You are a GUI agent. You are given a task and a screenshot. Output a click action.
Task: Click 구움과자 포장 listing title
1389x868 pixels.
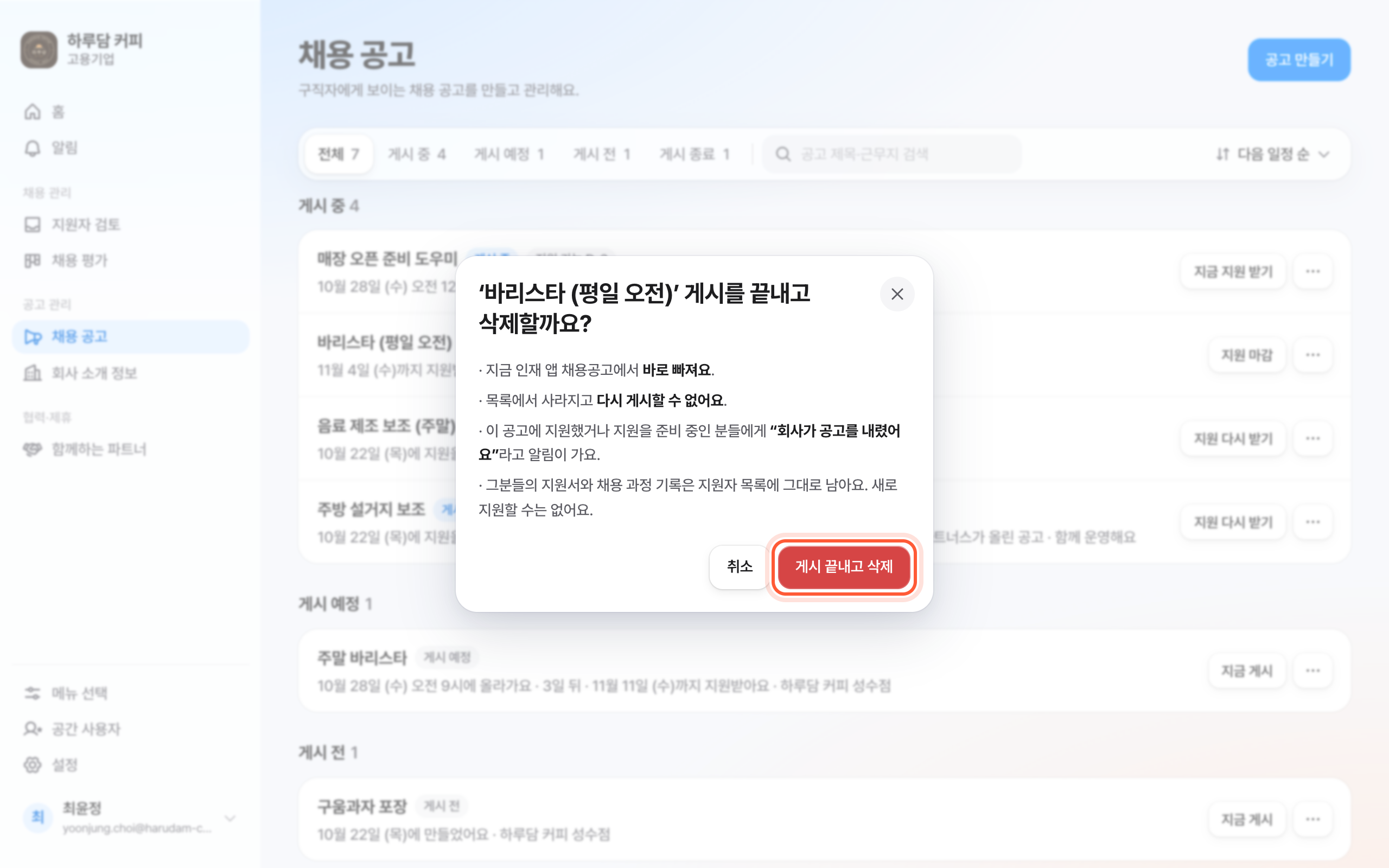362,807
